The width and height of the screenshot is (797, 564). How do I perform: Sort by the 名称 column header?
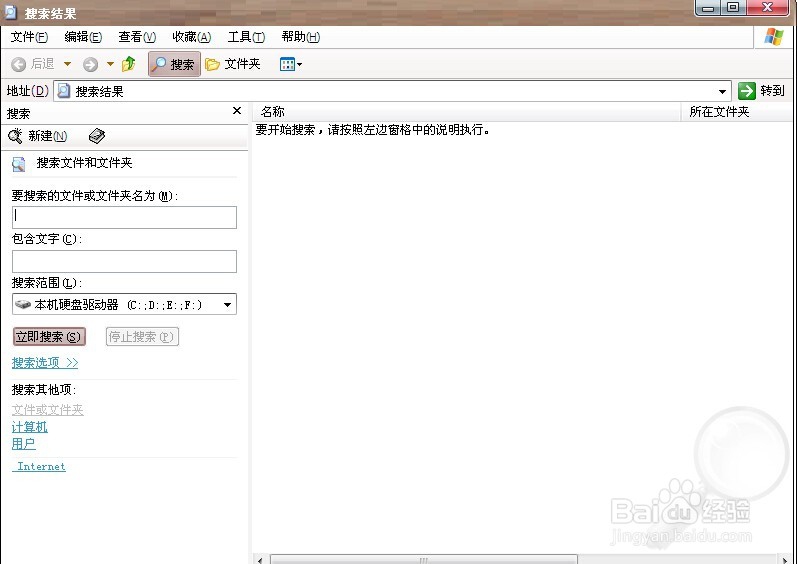point(466,112)
